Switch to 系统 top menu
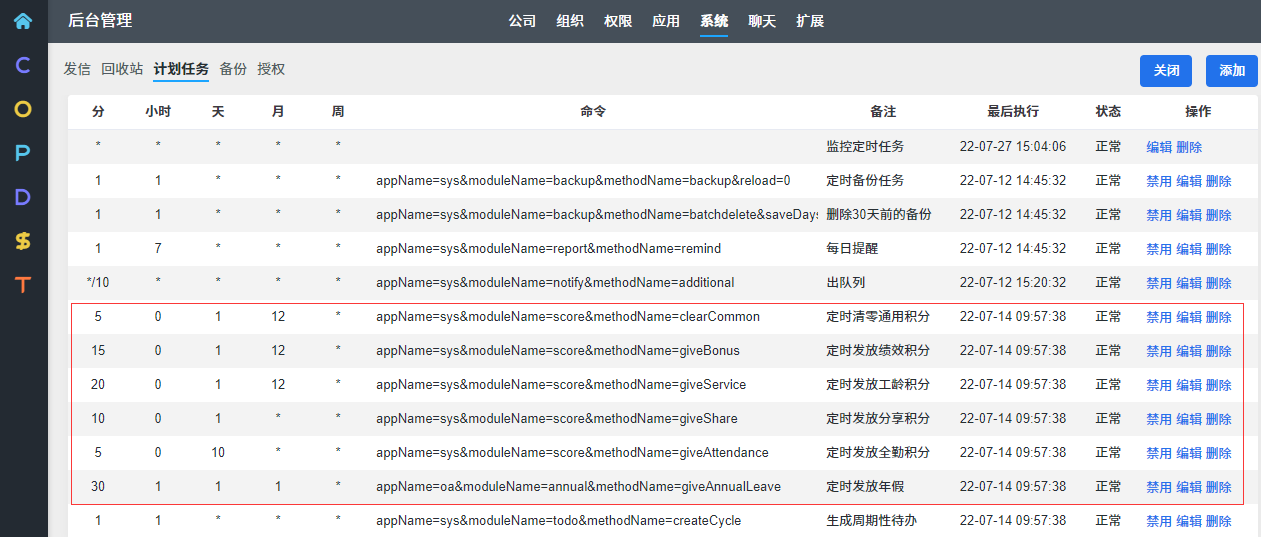 [714, 21]
